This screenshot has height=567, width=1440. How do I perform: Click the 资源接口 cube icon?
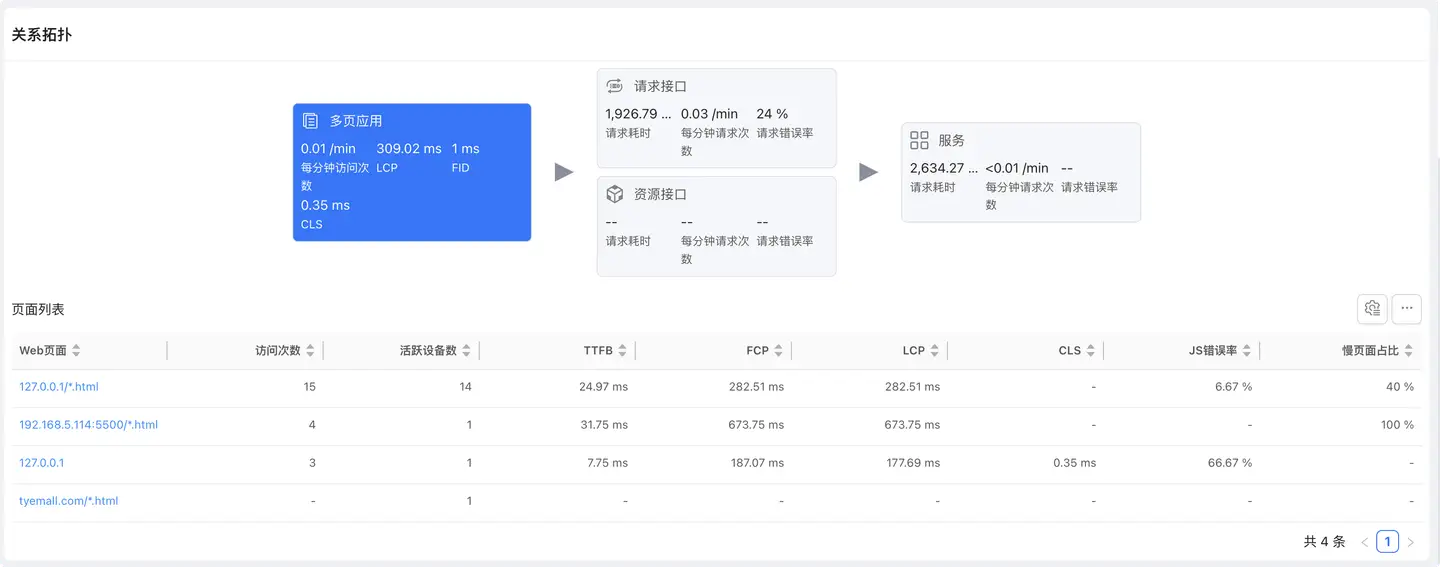point(615,194)
